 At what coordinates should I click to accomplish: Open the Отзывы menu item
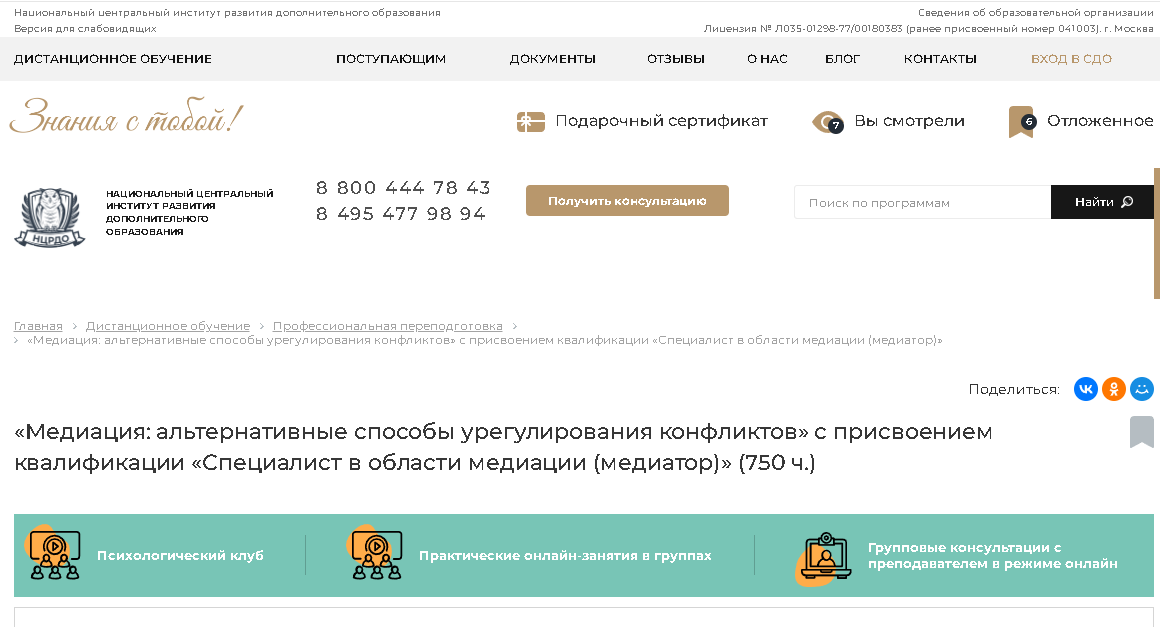[675, 59]
